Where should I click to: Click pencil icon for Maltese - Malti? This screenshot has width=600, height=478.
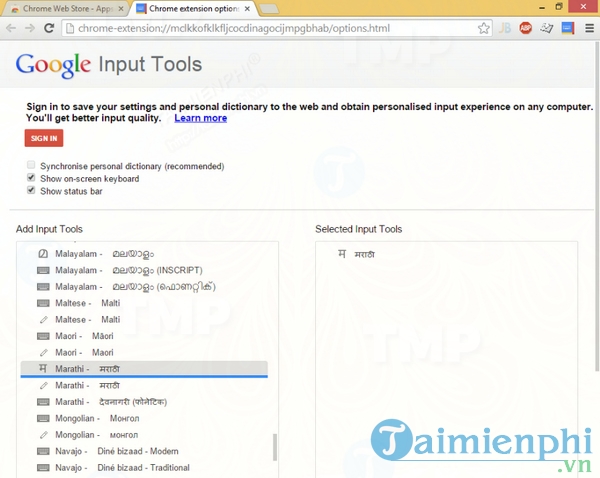pyautogui.click(x=44, y=320)
